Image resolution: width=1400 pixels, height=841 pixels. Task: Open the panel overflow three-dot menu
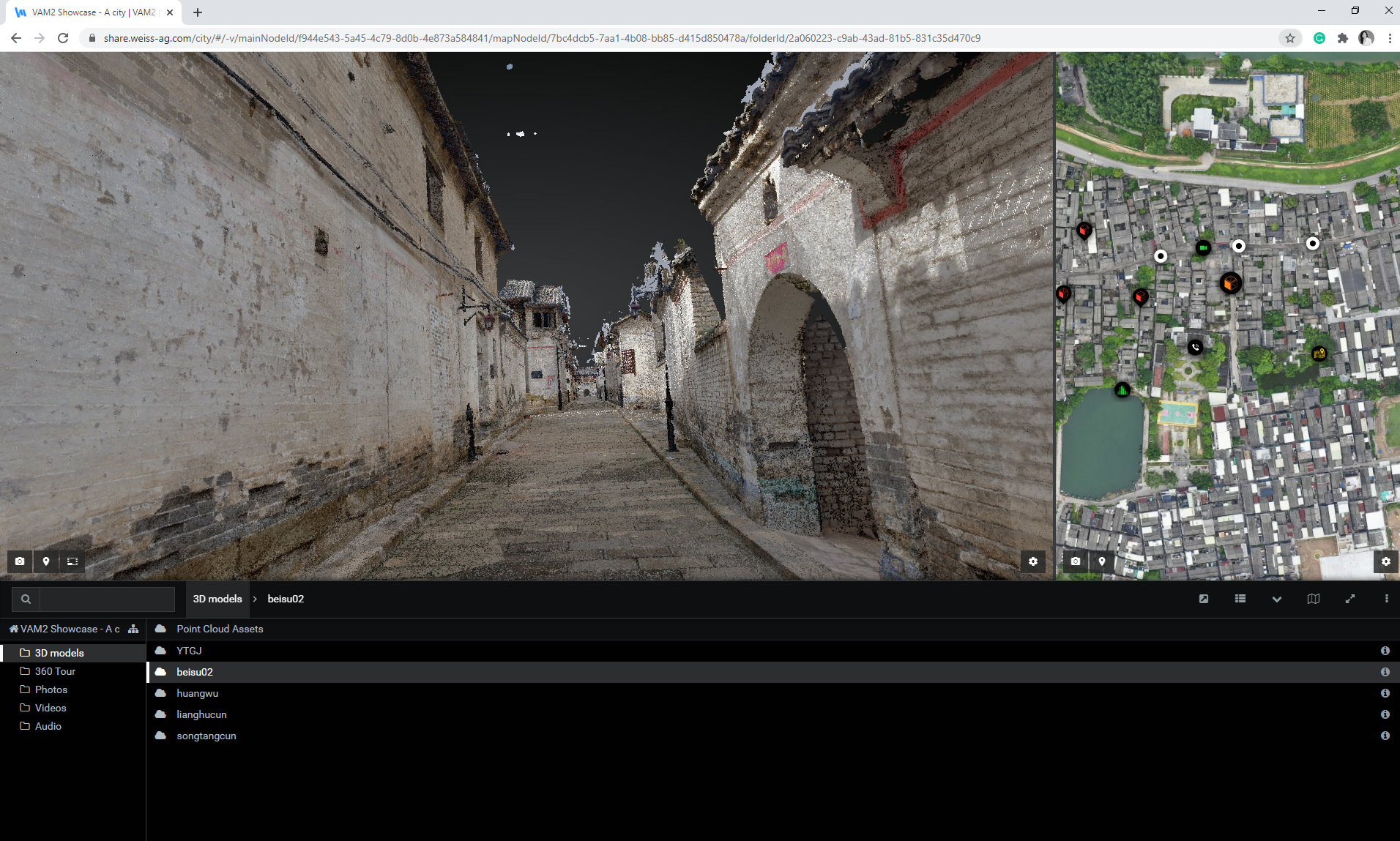pyautogui.click(x=1385, y=599)
